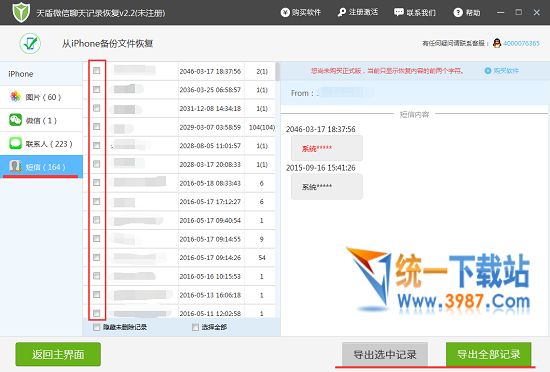Click the yen icon beside 购买软件
550x372 pixels.
285,13
